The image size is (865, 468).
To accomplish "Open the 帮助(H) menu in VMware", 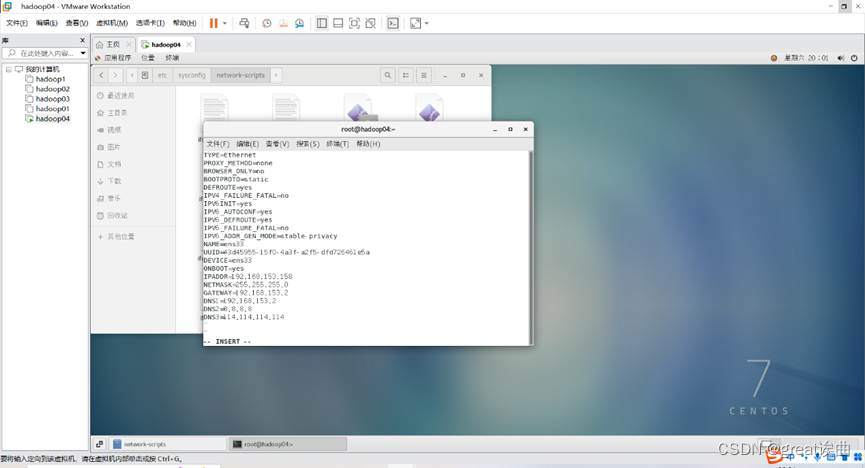I will (x=184, y=23).
